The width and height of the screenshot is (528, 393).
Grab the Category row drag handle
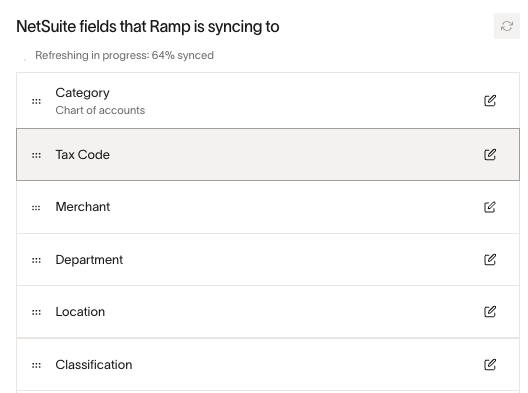(x=36, y=101)
